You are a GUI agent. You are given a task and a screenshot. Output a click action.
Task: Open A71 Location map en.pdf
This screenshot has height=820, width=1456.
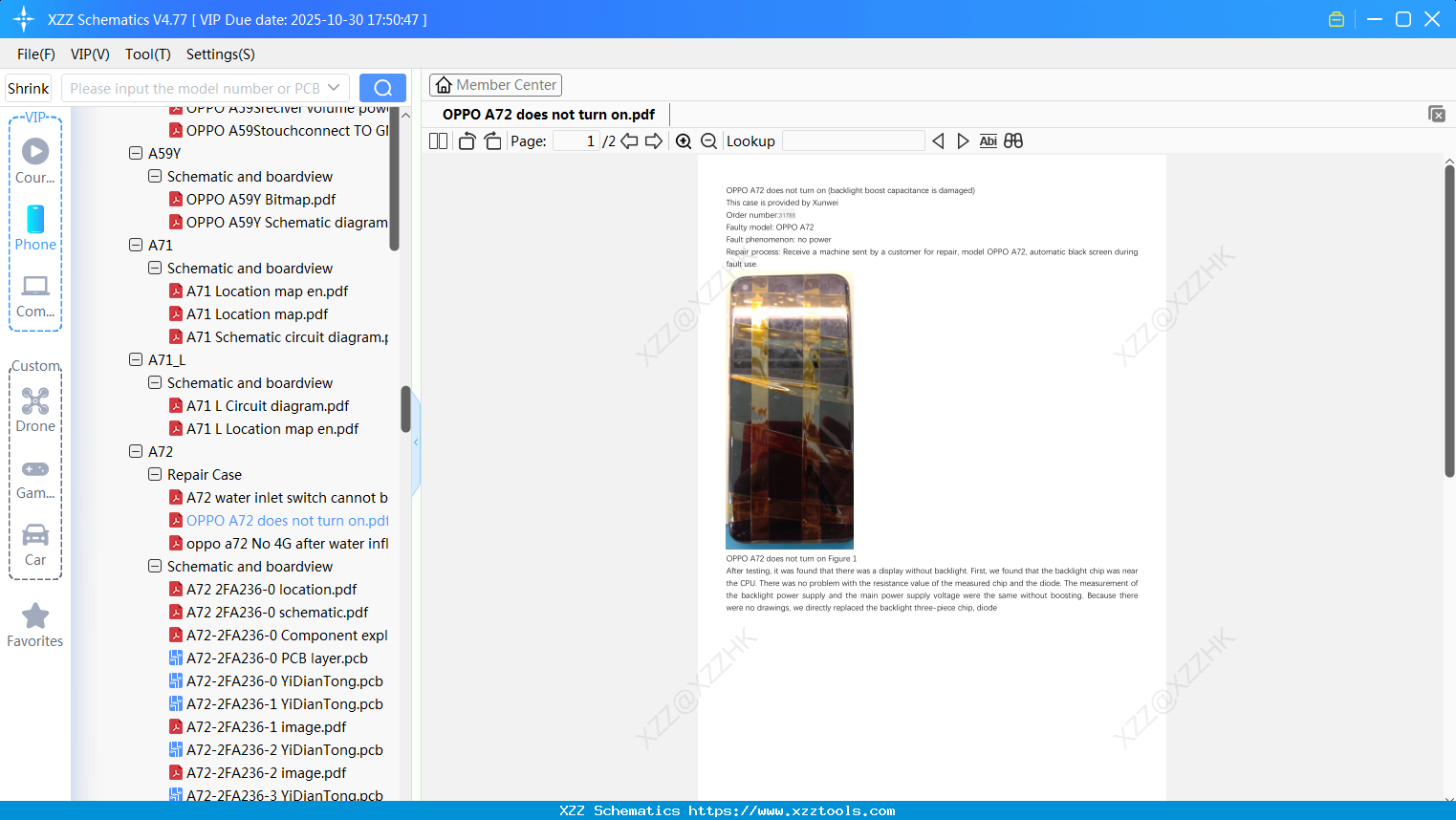coord(267,291)
